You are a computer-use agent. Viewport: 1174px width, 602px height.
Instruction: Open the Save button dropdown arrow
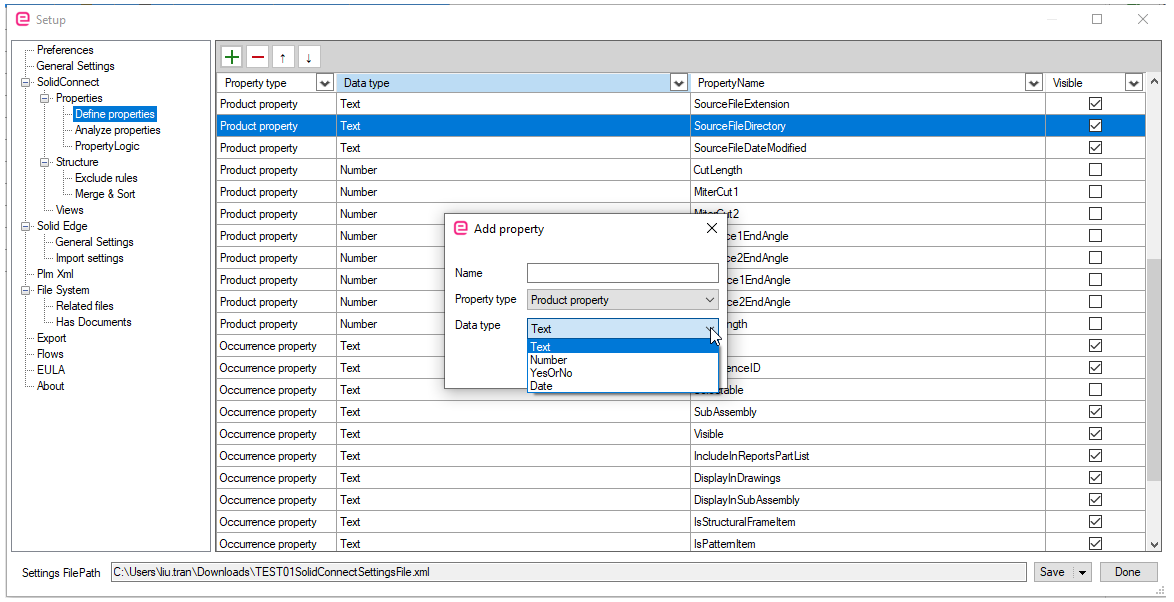(1082, 572)
